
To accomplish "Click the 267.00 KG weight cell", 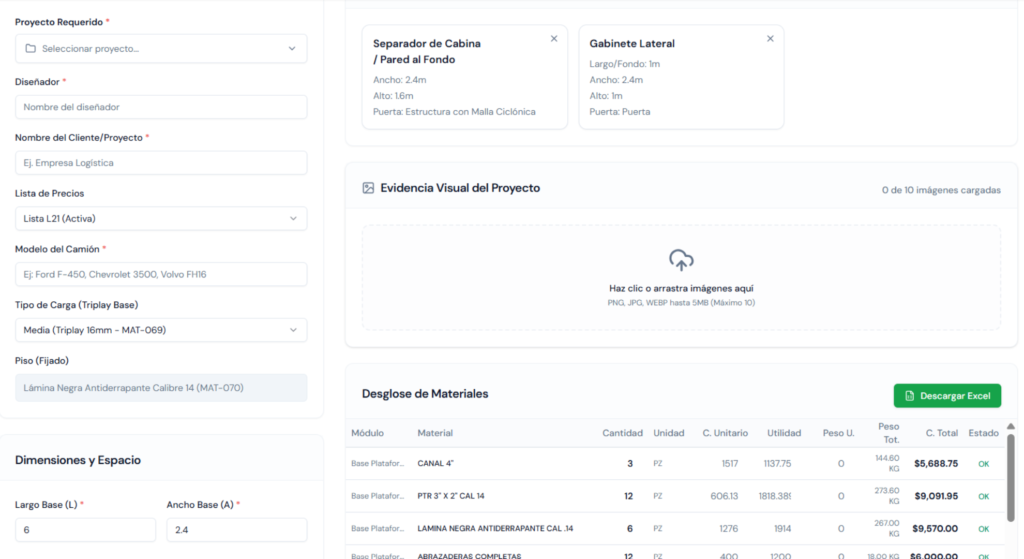I will click(x=888, y=528).
